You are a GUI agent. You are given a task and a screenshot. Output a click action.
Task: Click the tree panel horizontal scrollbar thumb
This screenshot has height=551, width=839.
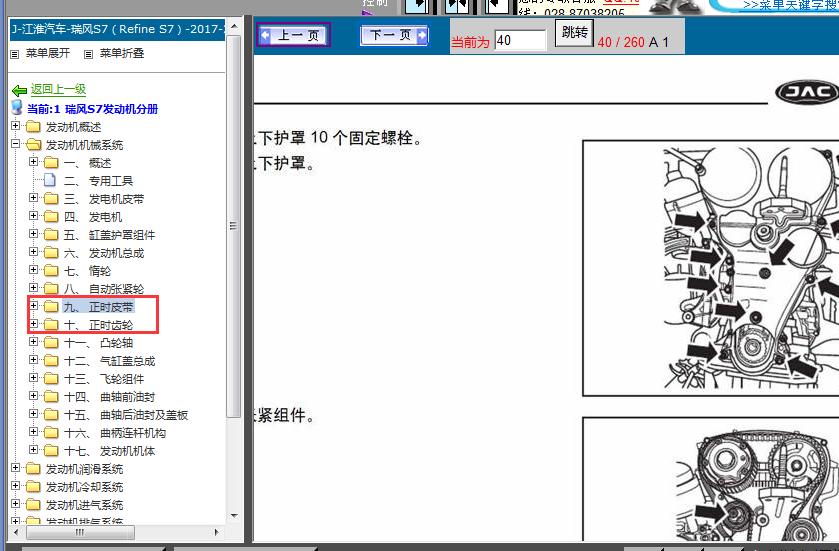[80, 532]
